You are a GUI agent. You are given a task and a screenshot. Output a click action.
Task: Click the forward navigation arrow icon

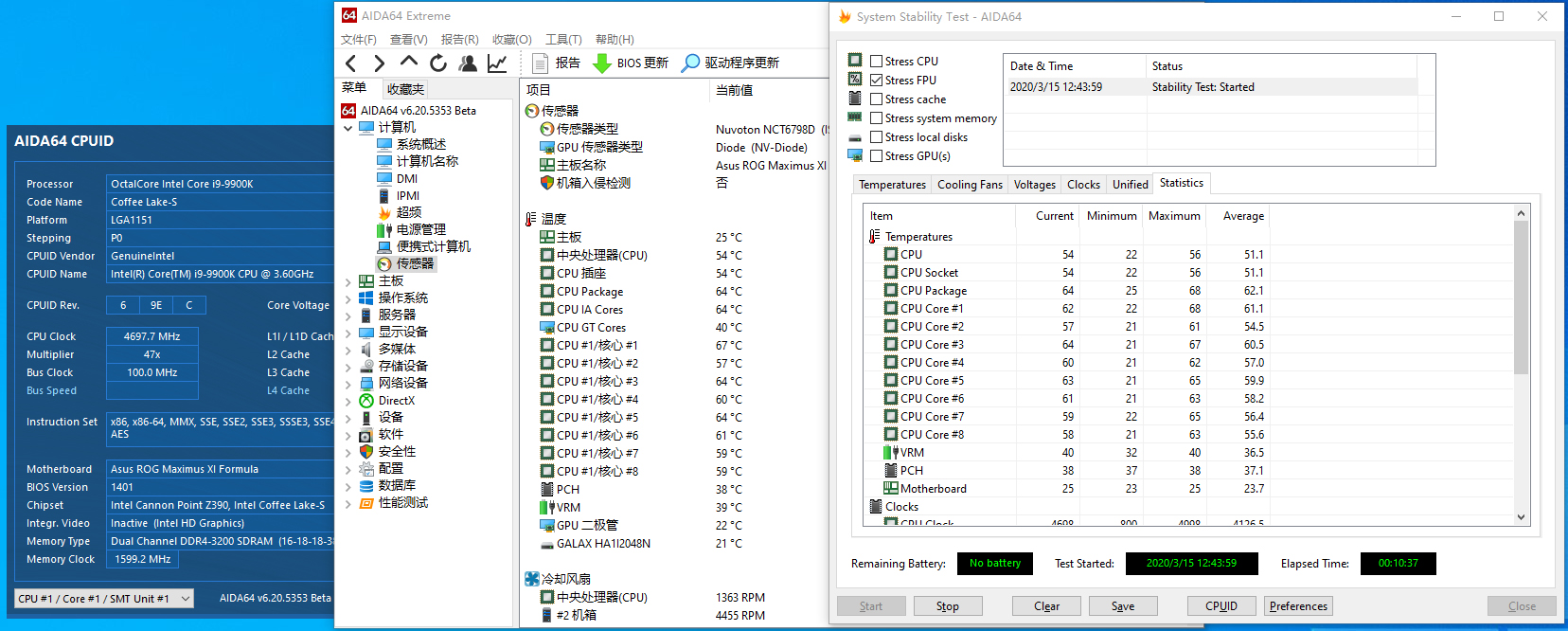point(380,63)
